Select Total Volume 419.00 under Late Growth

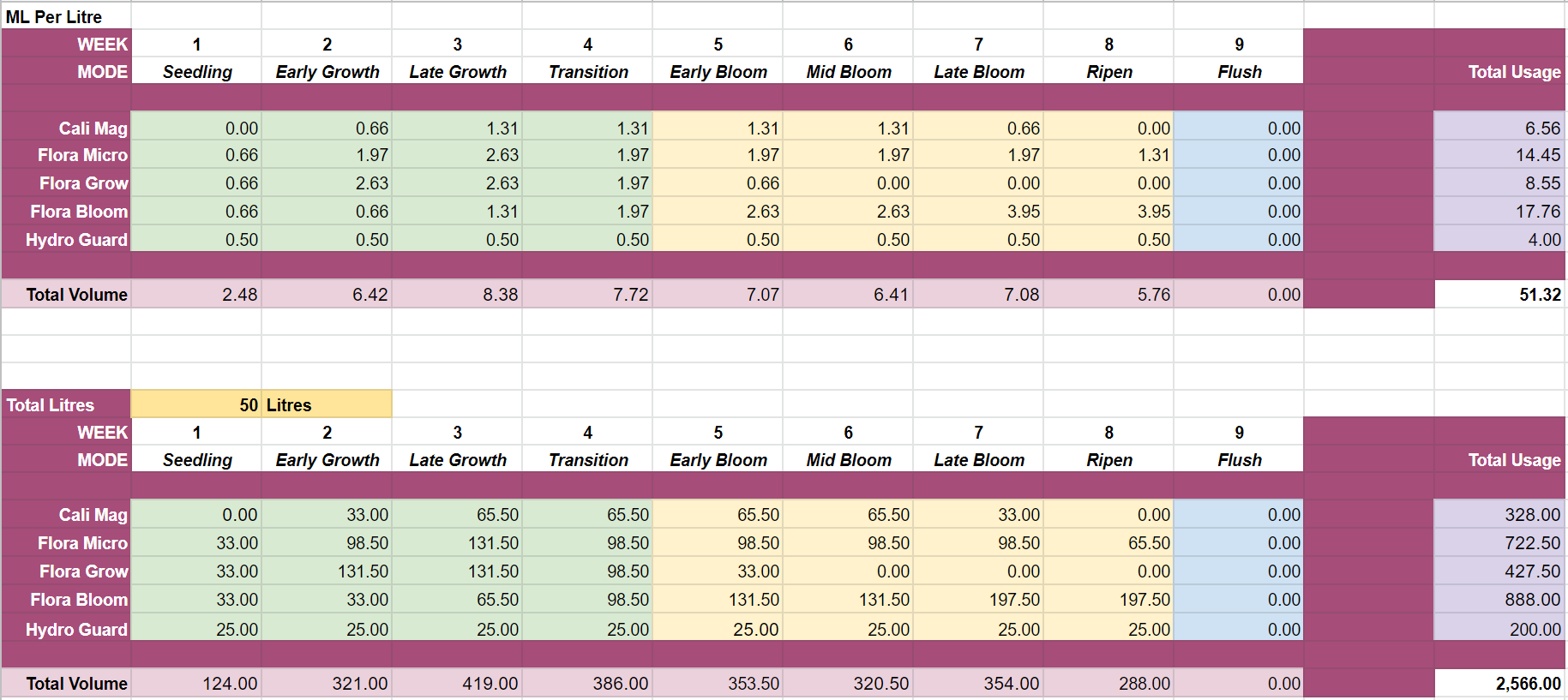click(x=458, y=683)
